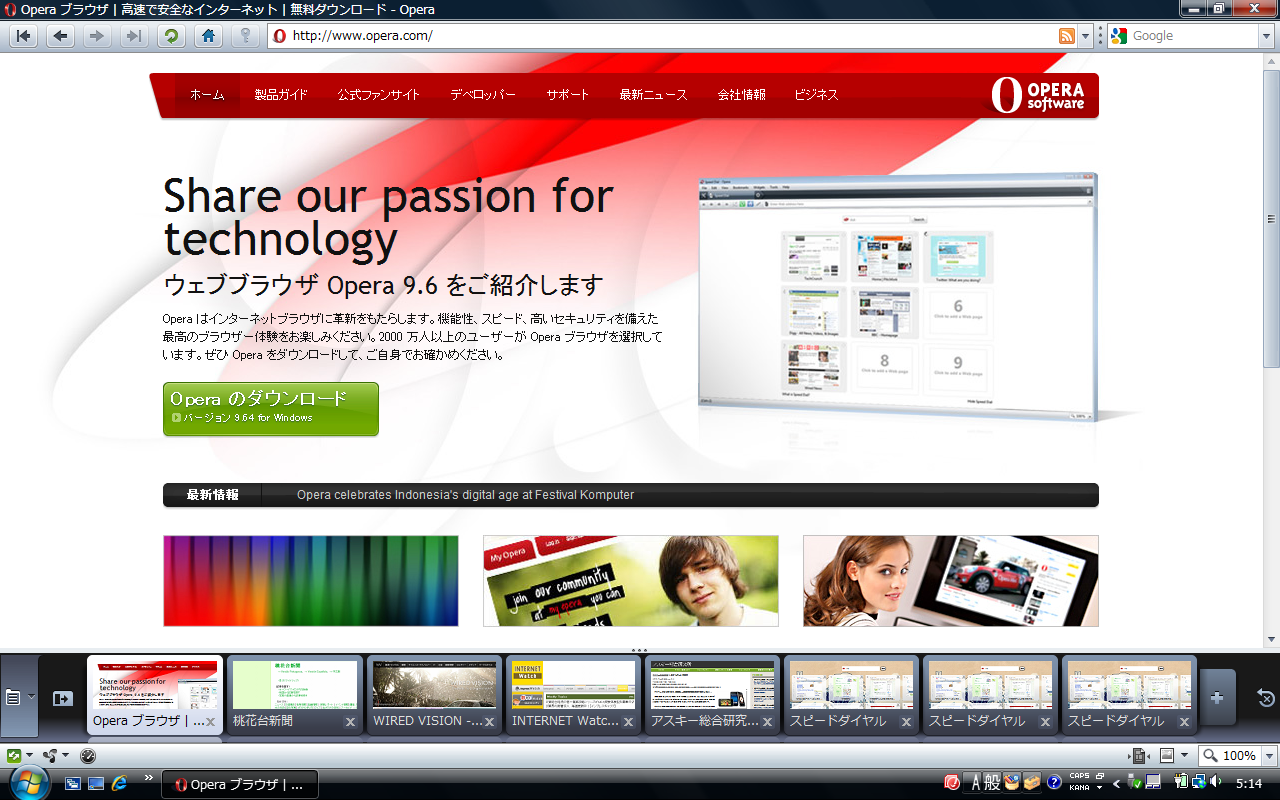
Task: Switch to the アスキー総合研究 tab
Action: (712, 696)
